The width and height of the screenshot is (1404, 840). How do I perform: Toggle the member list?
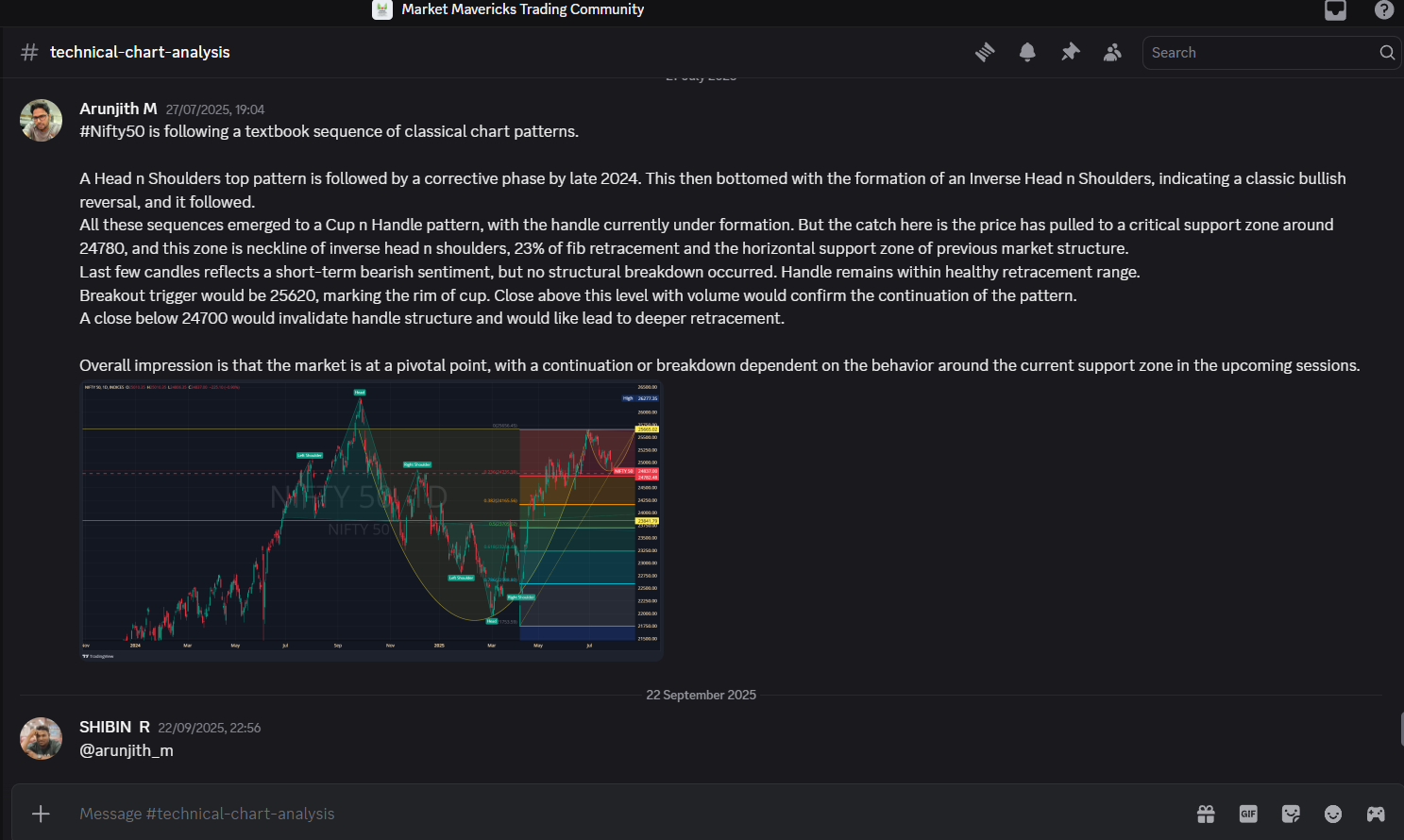(x=1112, y=53)
